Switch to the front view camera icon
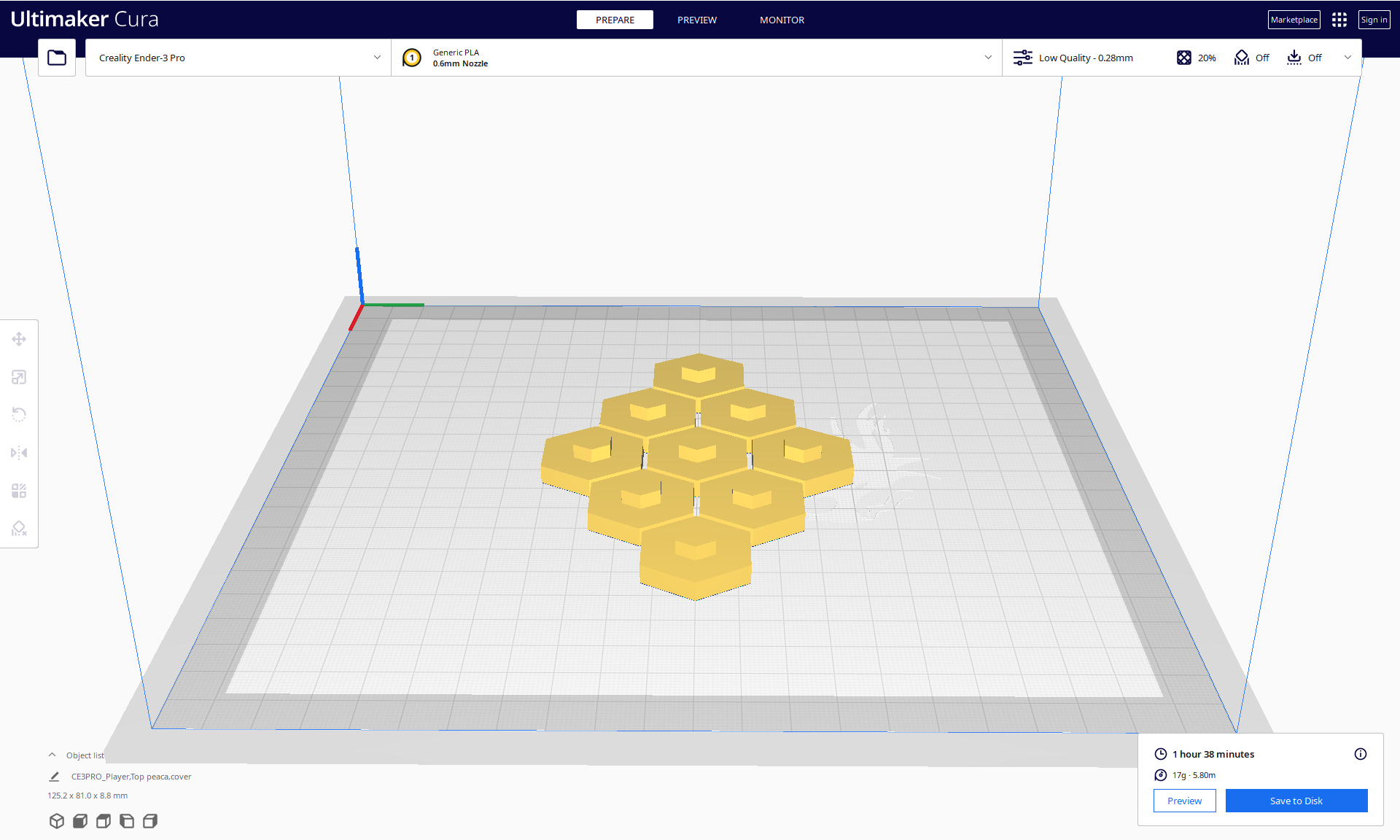Viewport: 1400px width, 840px height. 80,821
